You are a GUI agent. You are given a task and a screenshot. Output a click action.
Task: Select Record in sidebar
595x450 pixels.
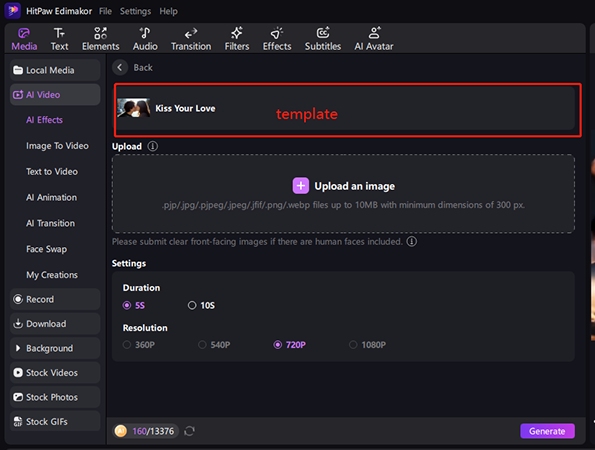(55, 299)
